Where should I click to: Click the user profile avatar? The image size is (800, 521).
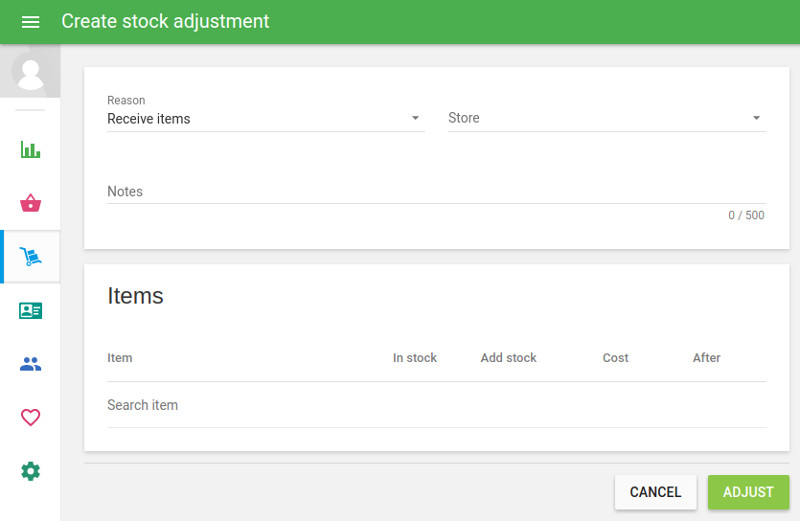click(30, 72)
